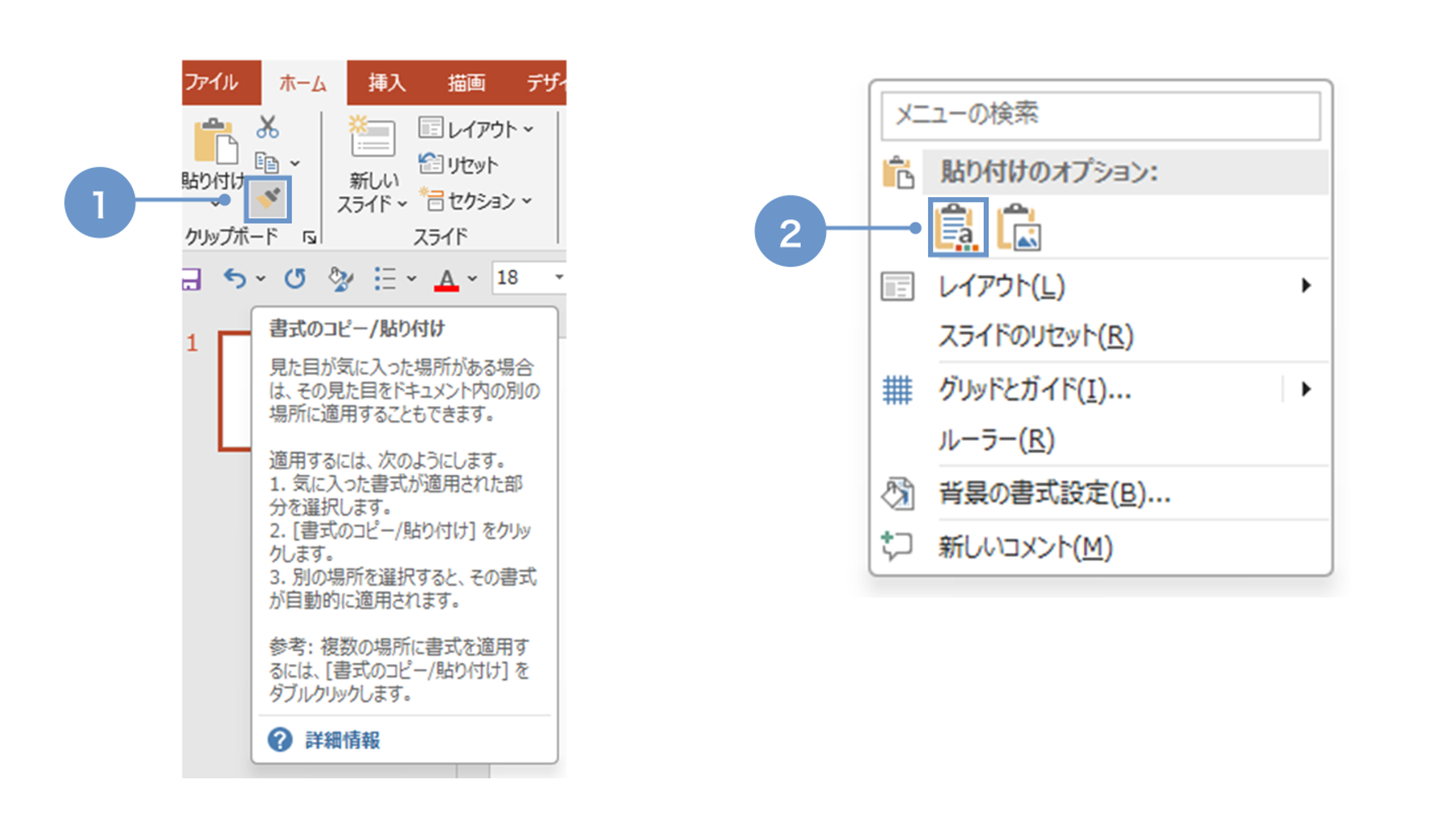
Task: Click the Redo icon
Action: point(295,278)
